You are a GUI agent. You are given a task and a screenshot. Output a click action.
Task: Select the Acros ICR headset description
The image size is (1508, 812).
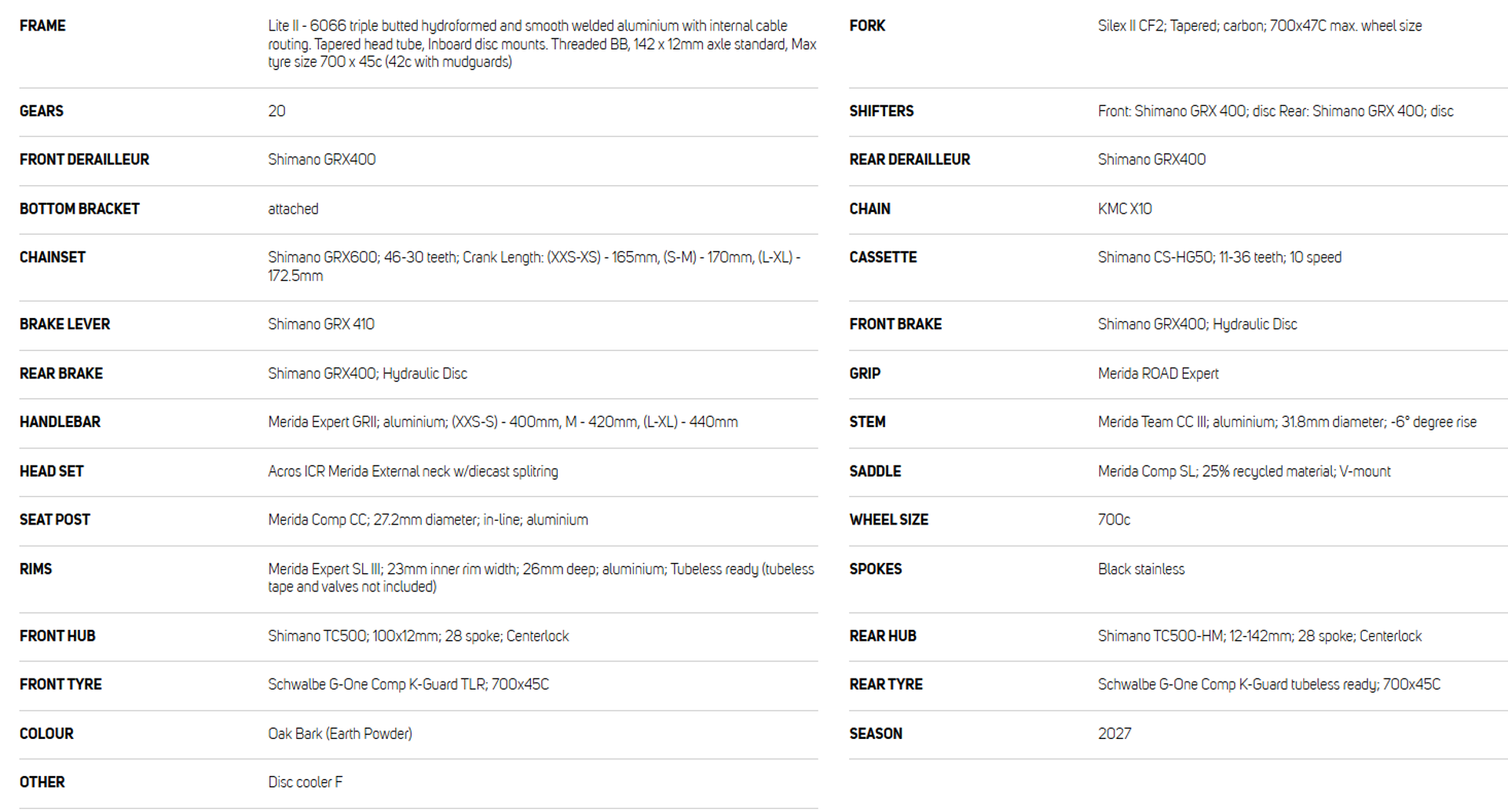(x=413, y=471)
